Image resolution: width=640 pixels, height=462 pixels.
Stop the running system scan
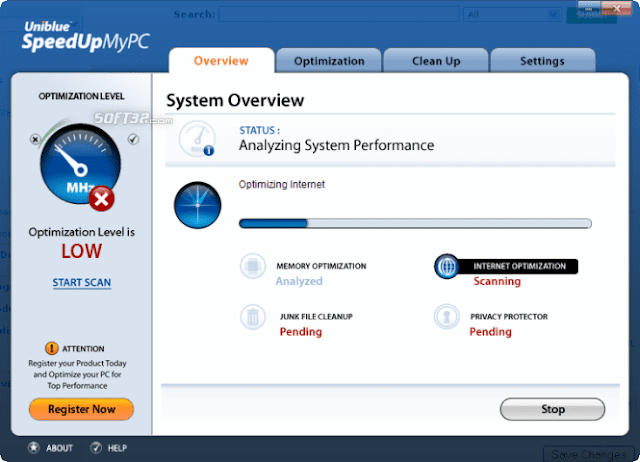(x=552, y=409)
